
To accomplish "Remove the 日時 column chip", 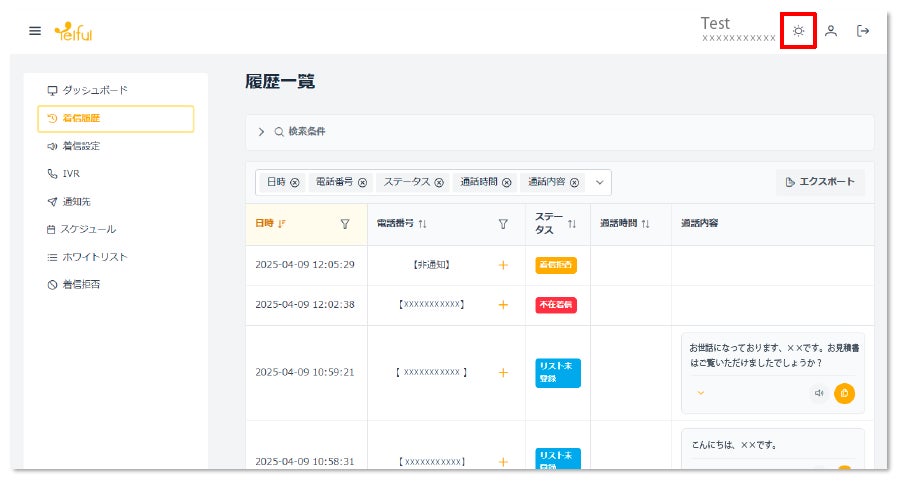I will [294, 183].
